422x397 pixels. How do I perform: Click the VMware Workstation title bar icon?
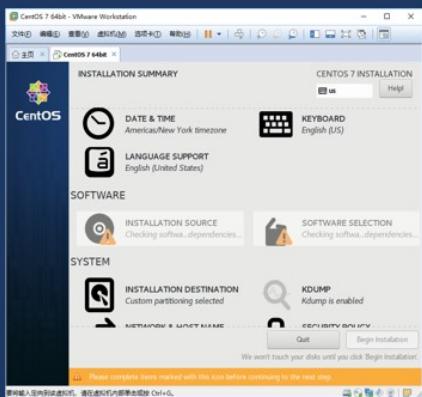coord(14,16)
